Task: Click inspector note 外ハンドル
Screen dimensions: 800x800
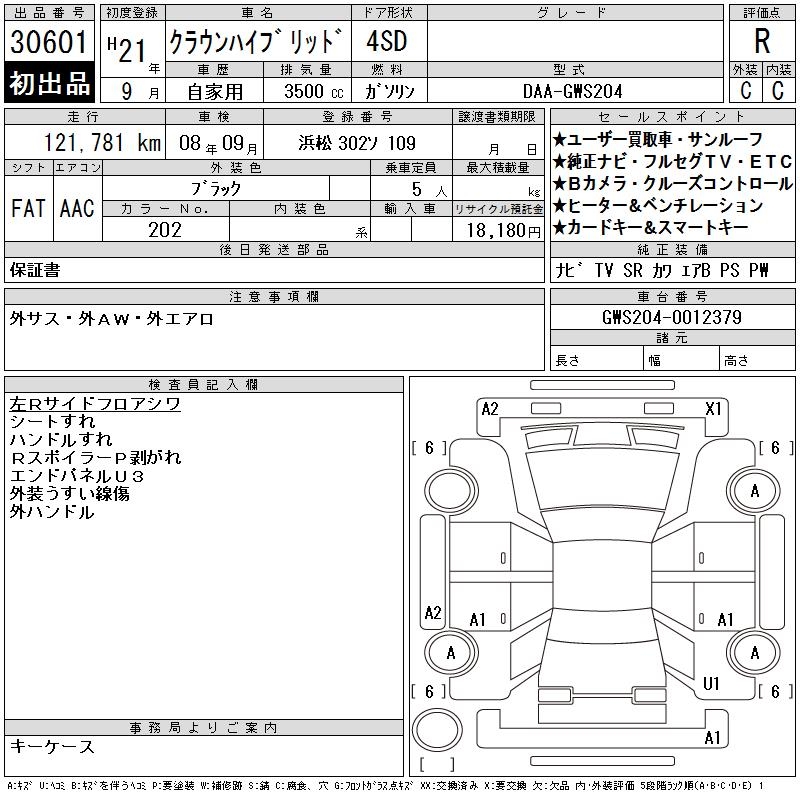Action: [x=52, y=512]
